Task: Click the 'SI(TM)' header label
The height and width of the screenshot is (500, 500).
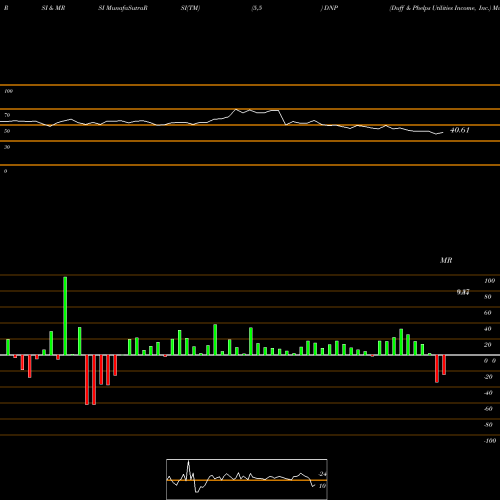Action: (190, 8)
